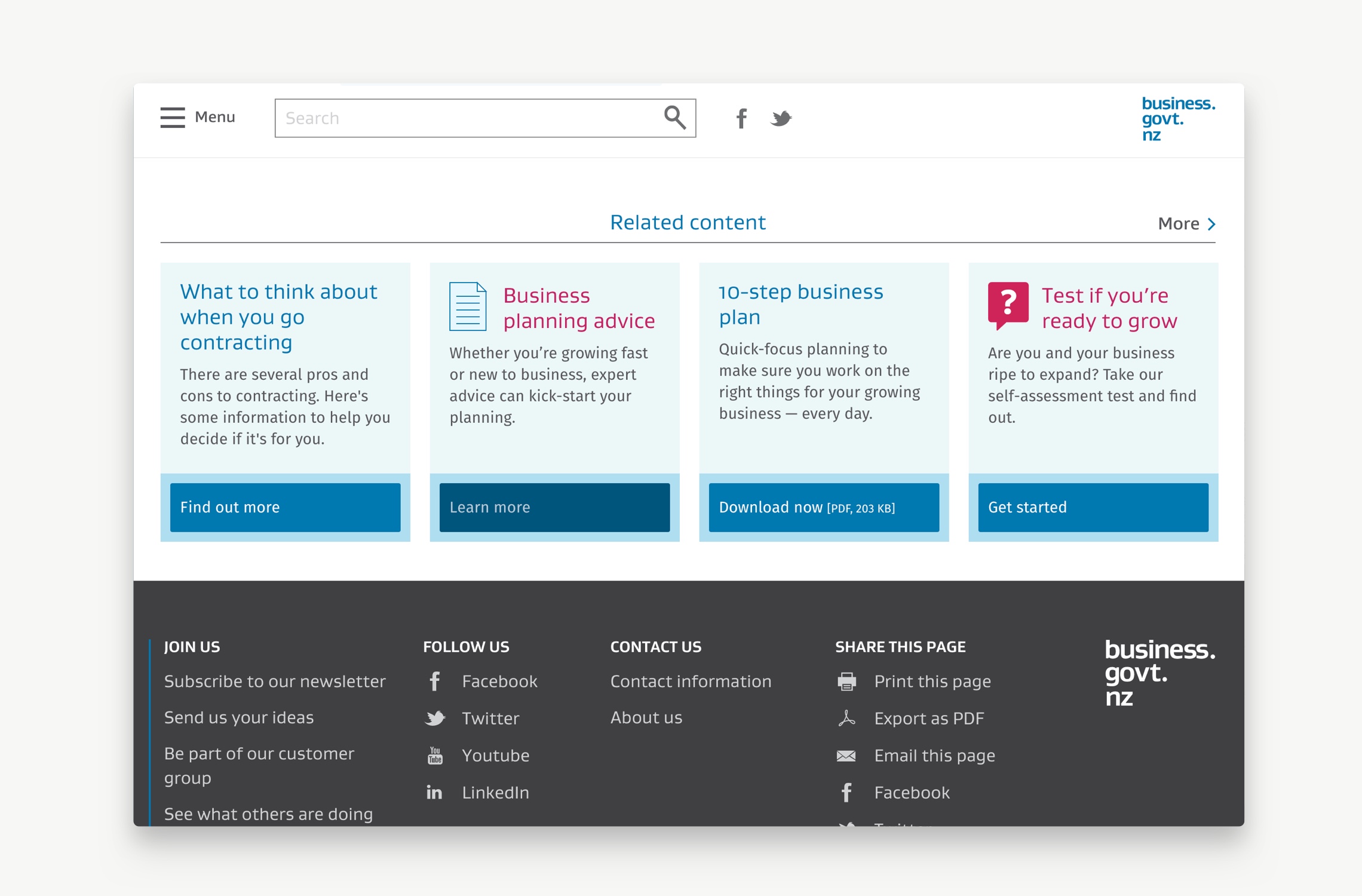
Task: Click the Learn more button
Action: click(554, 507)
